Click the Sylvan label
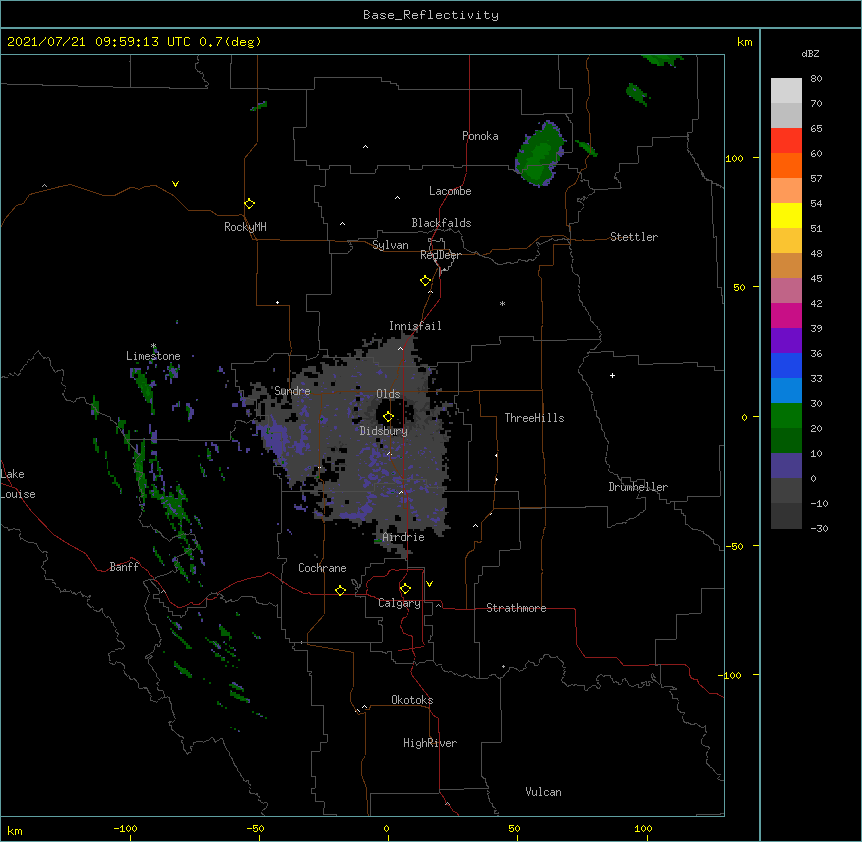 (x=390, y=245)
